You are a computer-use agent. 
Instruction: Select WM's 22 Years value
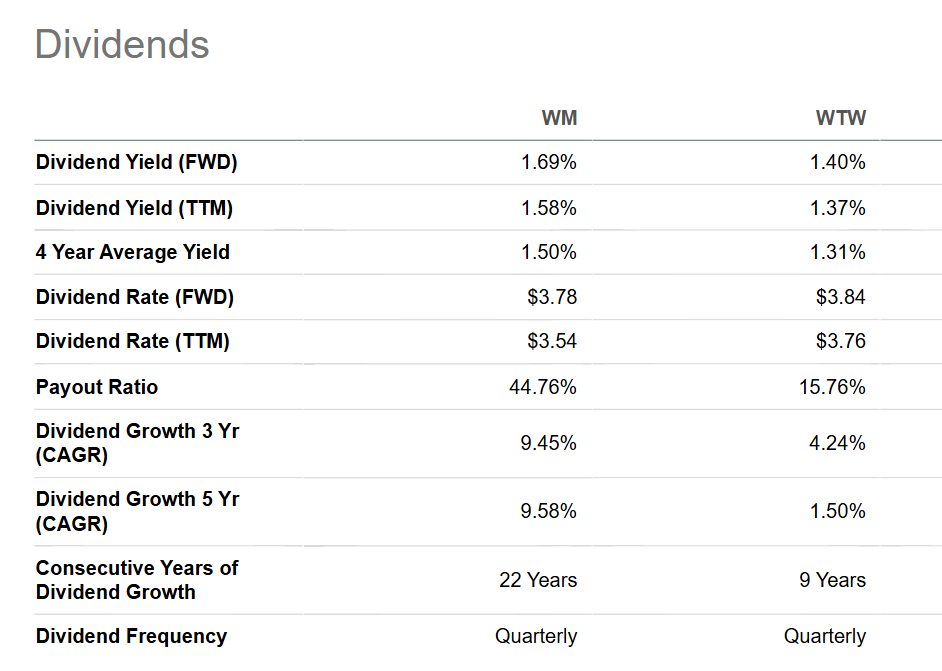(x=538, y=580)
